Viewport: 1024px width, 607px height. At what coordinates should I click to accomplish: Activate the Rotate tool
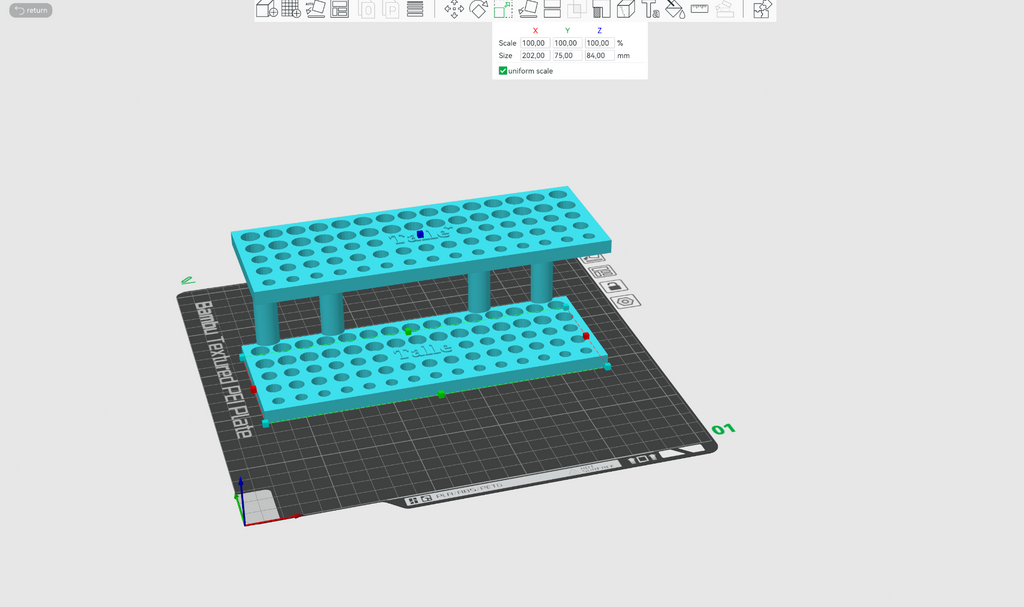(x=479, y=8)
